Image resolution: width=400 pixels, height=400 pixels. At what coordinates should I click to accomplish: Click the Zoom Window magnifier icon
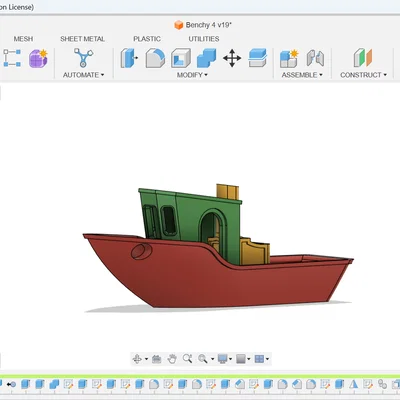pos(202,359)
